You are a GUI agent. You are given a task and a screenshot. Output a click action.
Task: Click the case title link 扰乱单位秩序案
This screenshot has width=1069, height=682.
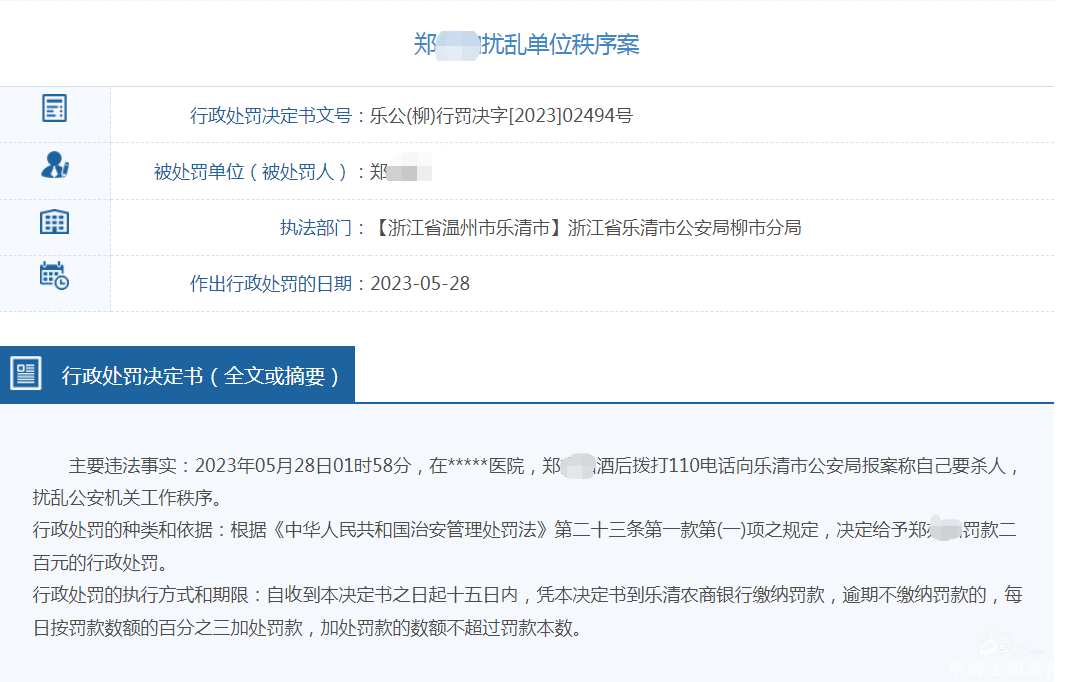(526, 44)
